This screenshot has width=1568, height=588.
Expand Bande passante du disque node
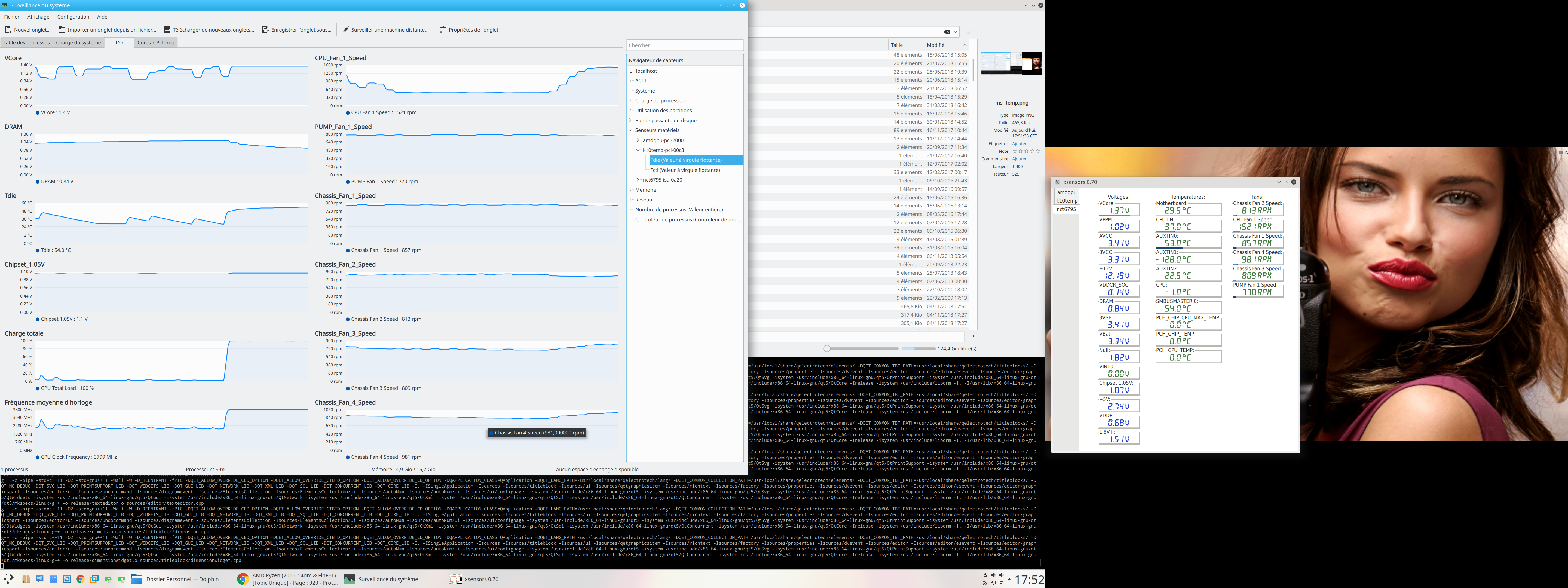click(631, 121)
